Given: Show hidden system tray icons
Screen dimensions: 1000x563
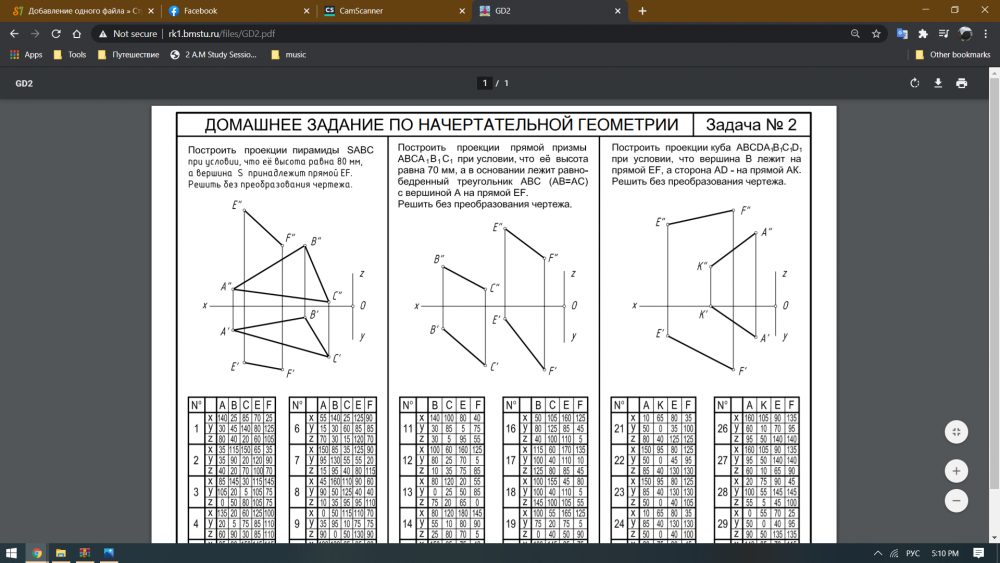Looking at the screenshot, I should point(878,553).
